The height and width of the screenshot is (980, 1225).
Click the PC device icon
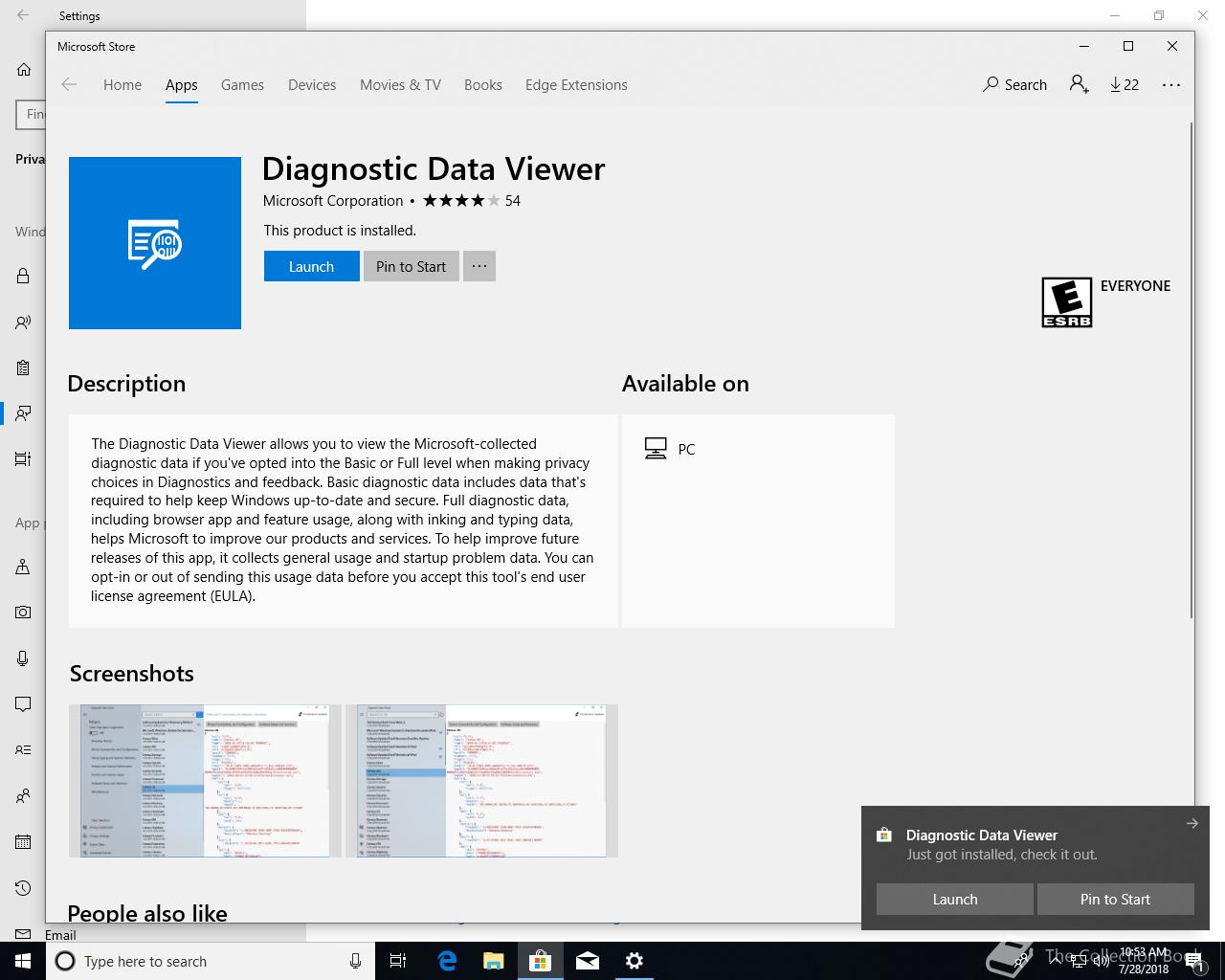tap(656, 449)
